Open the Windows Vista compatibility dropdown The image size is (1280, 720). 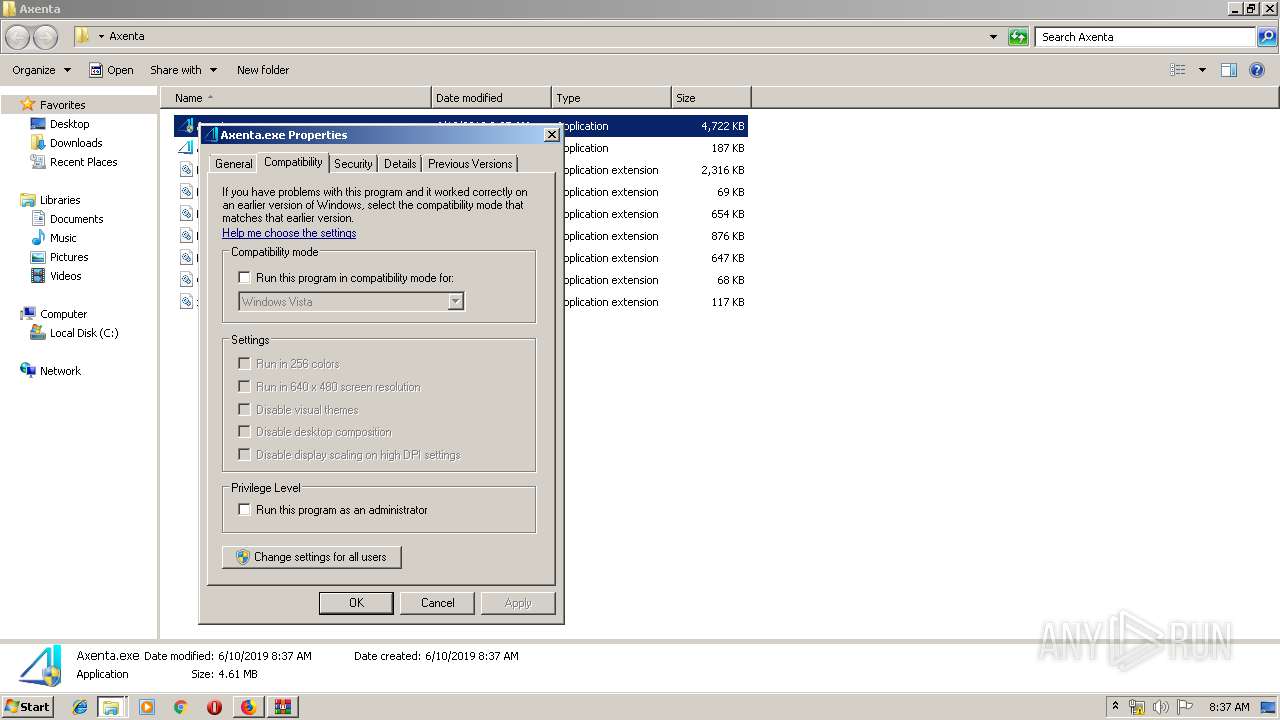click(351, 301)
